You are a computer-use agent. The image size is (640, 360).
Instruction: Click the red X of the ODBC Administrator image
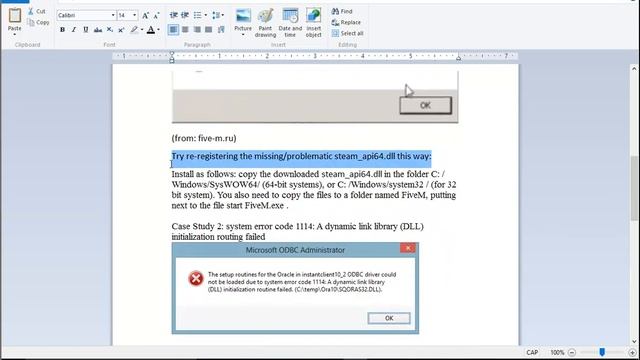pyautogui.click(x=407, y=248)
